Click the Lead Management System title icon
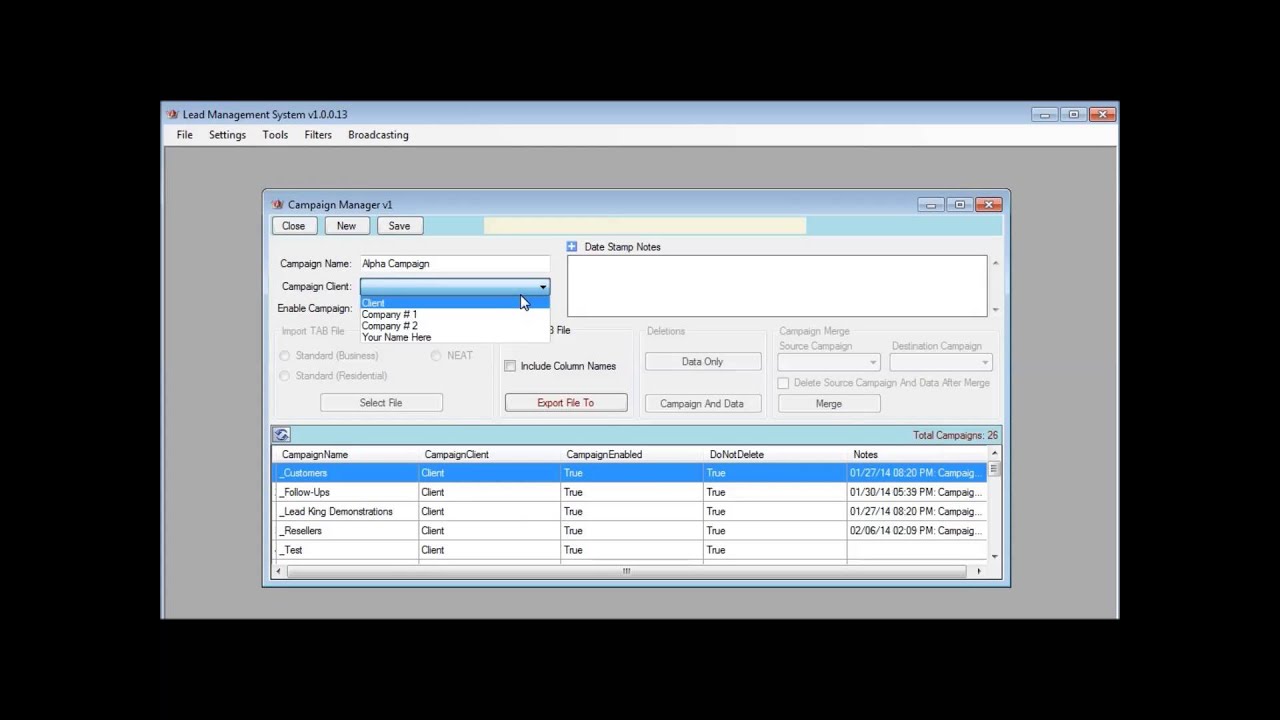The height and width of the screenshot is (720, 1280). click(173, 115)
